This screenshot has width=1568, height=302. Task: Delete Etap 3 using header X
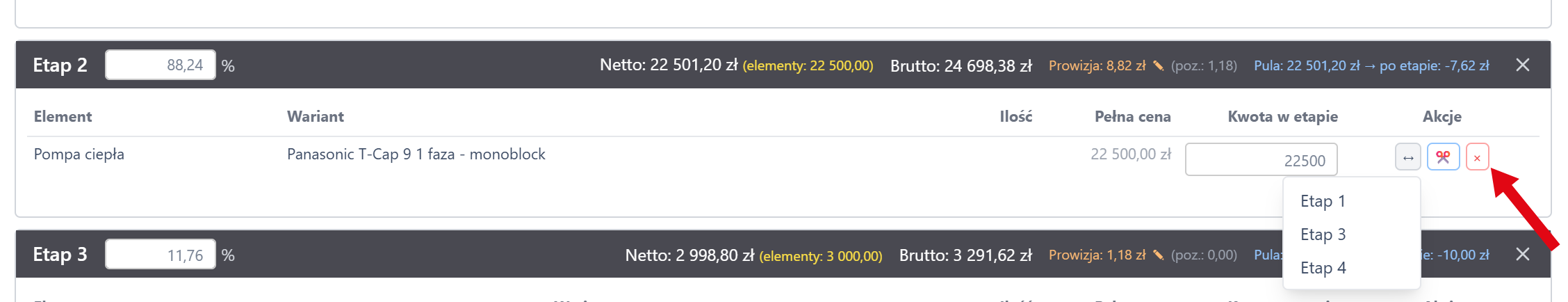pos(1522,254)
